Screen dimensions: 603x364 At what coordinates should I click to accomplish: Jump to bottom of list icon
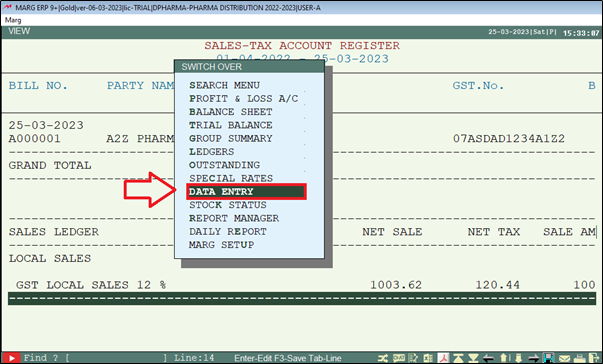click(x=473, y=358)
